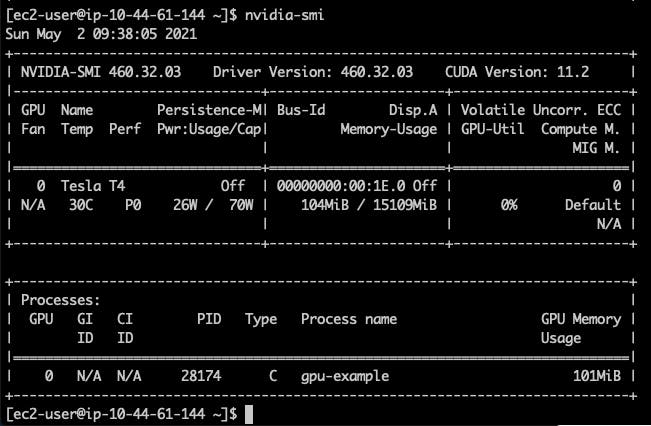Click the 104MiB / 15109MiB memory usage value
Viewport: 651px width, 426px height.
[x=369, y=205]
